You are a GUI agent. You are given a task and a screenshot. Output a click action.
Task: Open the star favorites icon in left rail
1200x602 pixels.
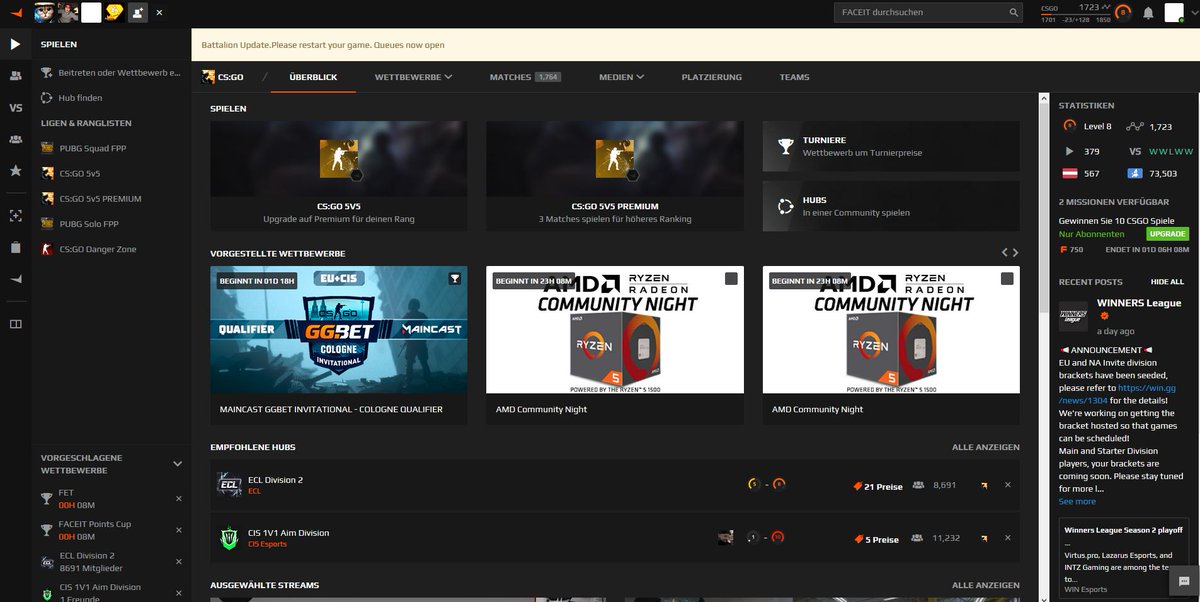(15, 171)
